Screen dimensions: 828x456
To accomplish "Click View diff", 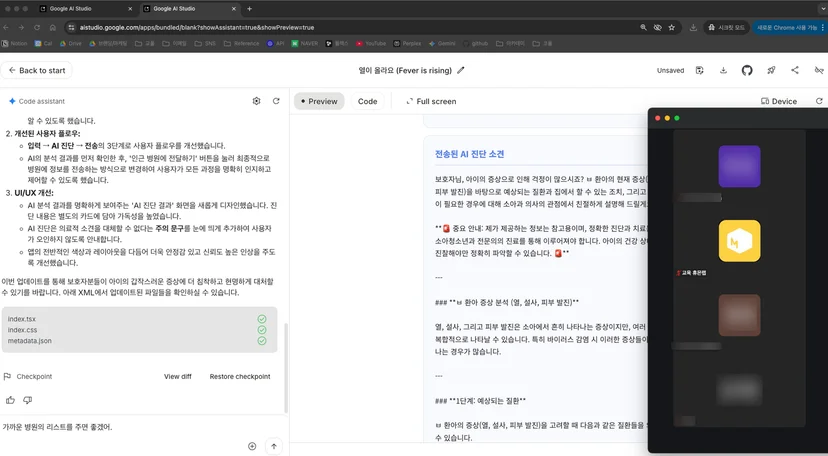I will tap(177, 376).
